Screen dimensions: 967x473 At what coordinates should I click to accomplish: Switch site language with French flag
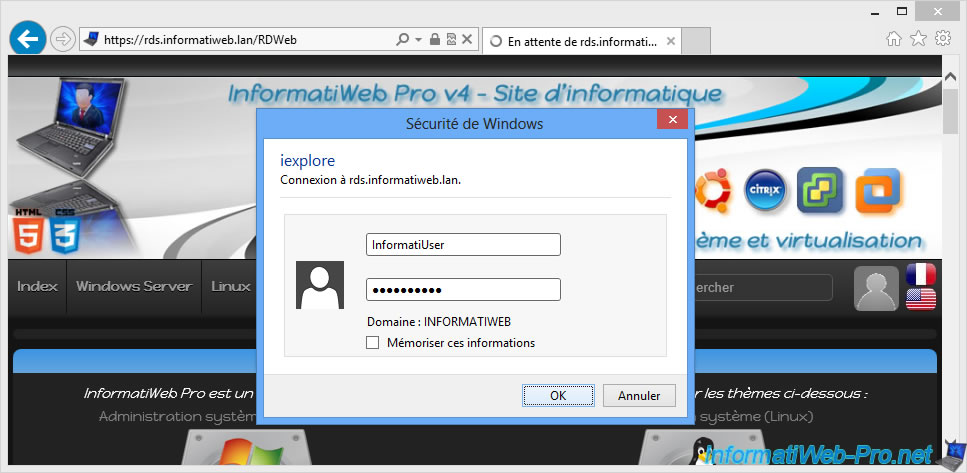pos(921,274)
